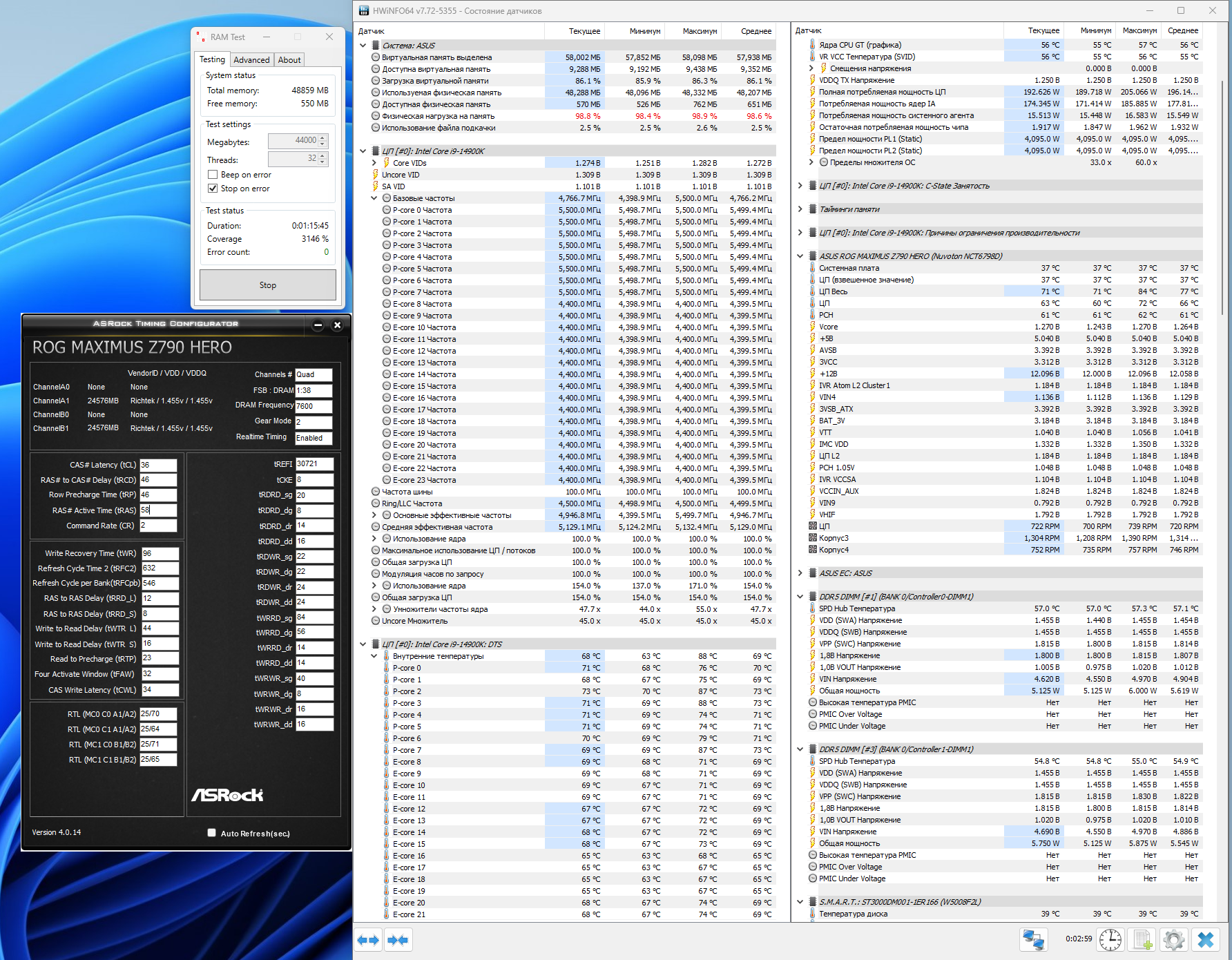Minimize ASRock Timing Configurator window
The image size is (1232, 960).
318,325
